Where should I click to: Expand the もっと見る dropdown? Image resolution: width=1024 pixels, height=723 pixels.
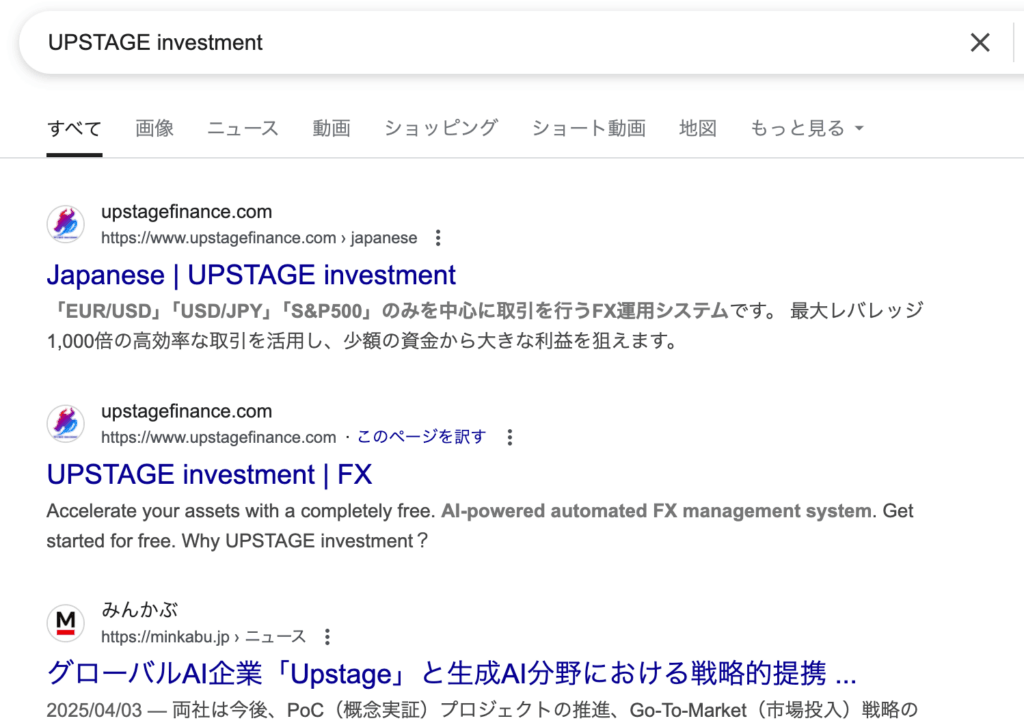click(807, 128)
